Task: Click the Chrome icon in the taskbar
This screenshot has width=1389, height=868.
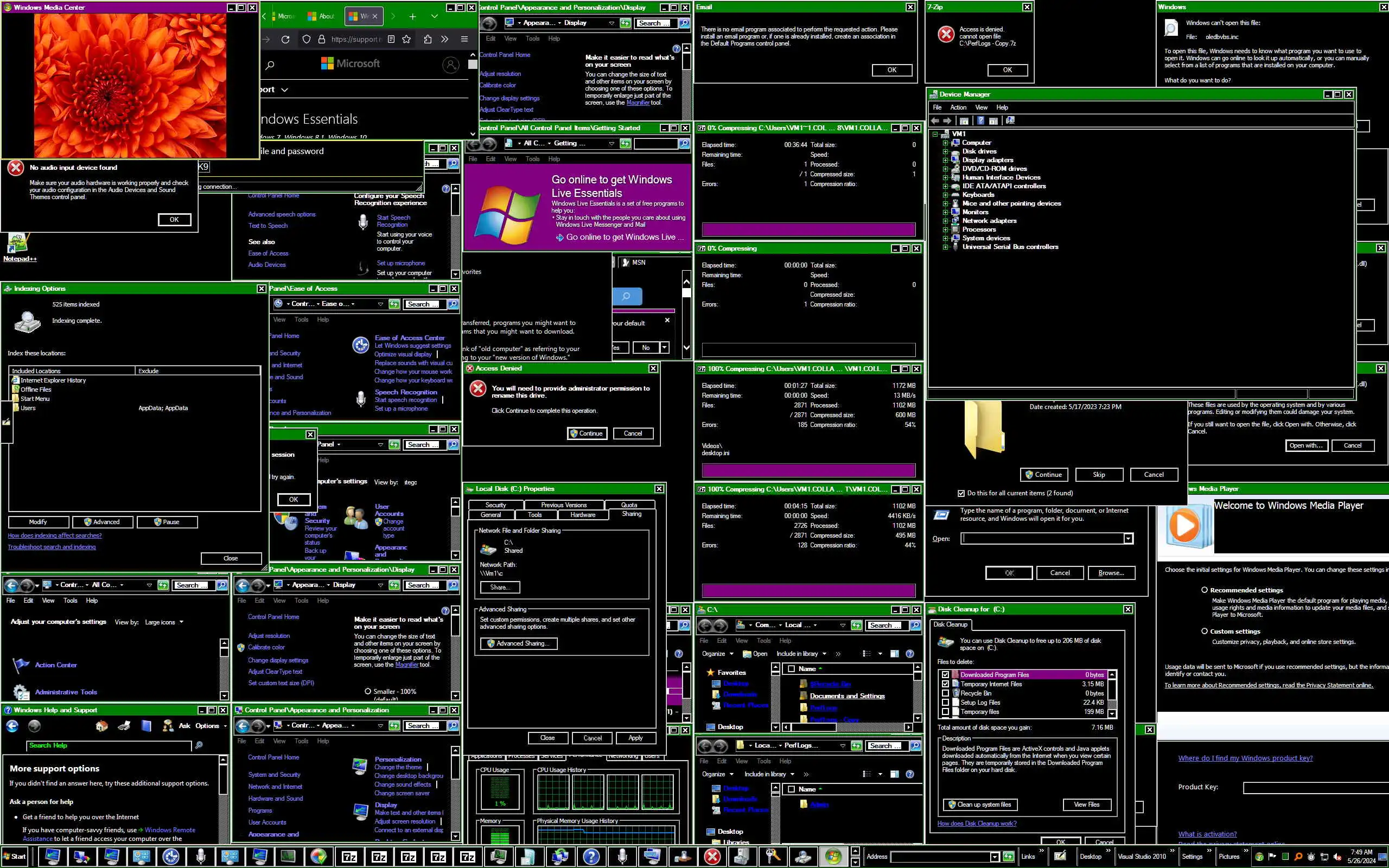Action: pyautogui.click(x=318, y=857)
